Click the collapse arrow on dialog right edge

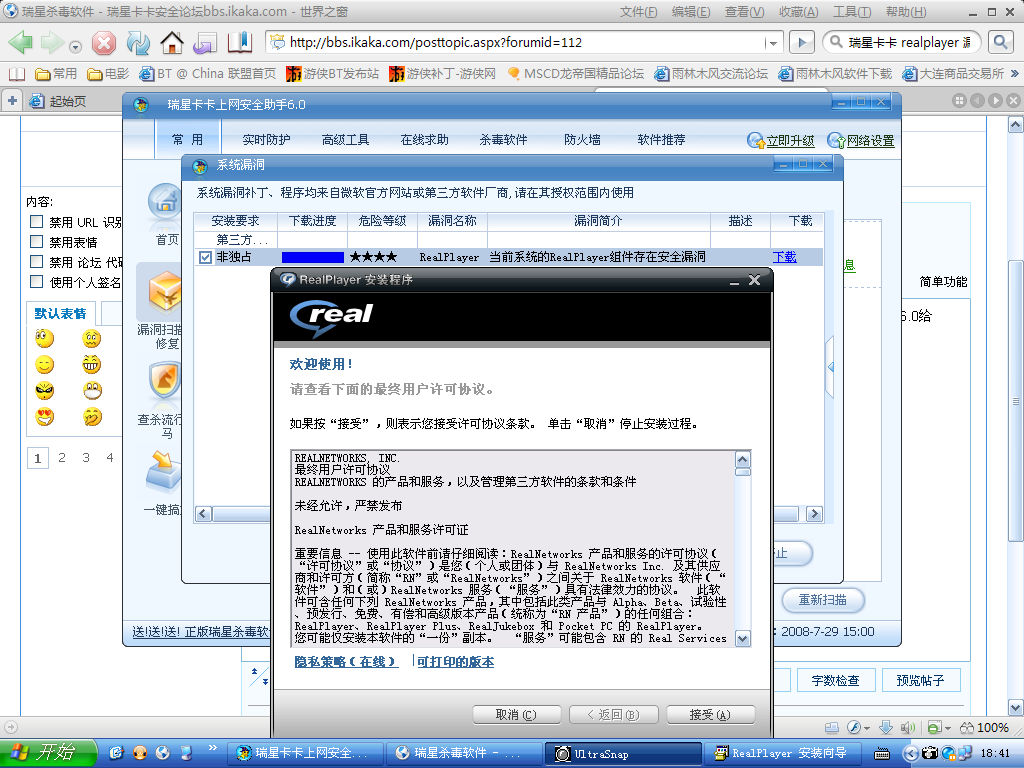[x=831, y=367]
